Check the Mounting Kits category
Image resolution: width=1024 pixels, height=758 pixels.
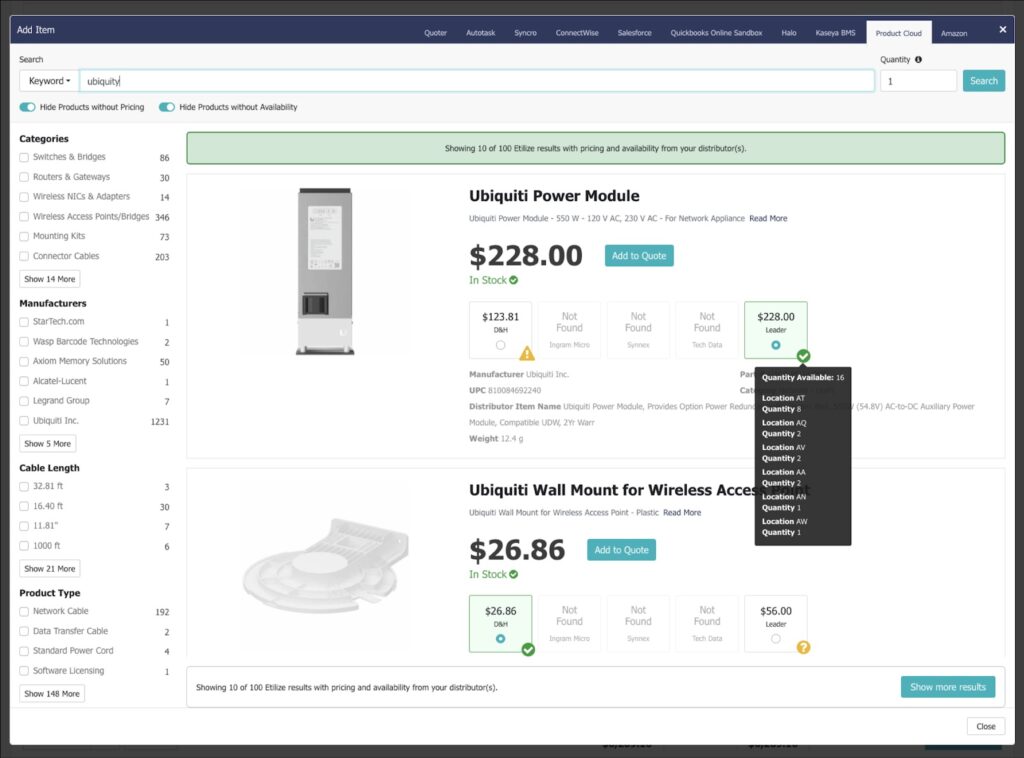(24, 236)
